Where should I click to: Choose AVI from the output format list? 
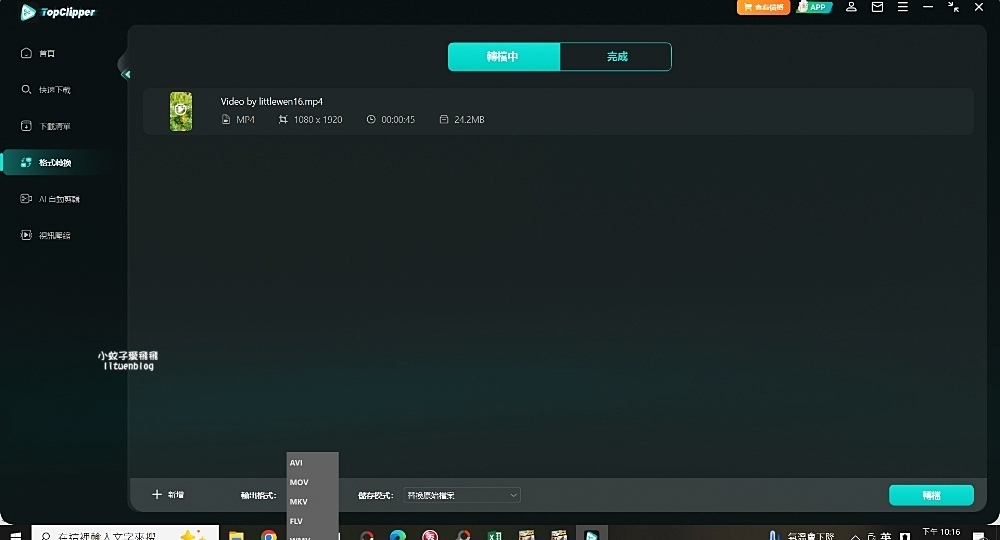coord(312,462)
